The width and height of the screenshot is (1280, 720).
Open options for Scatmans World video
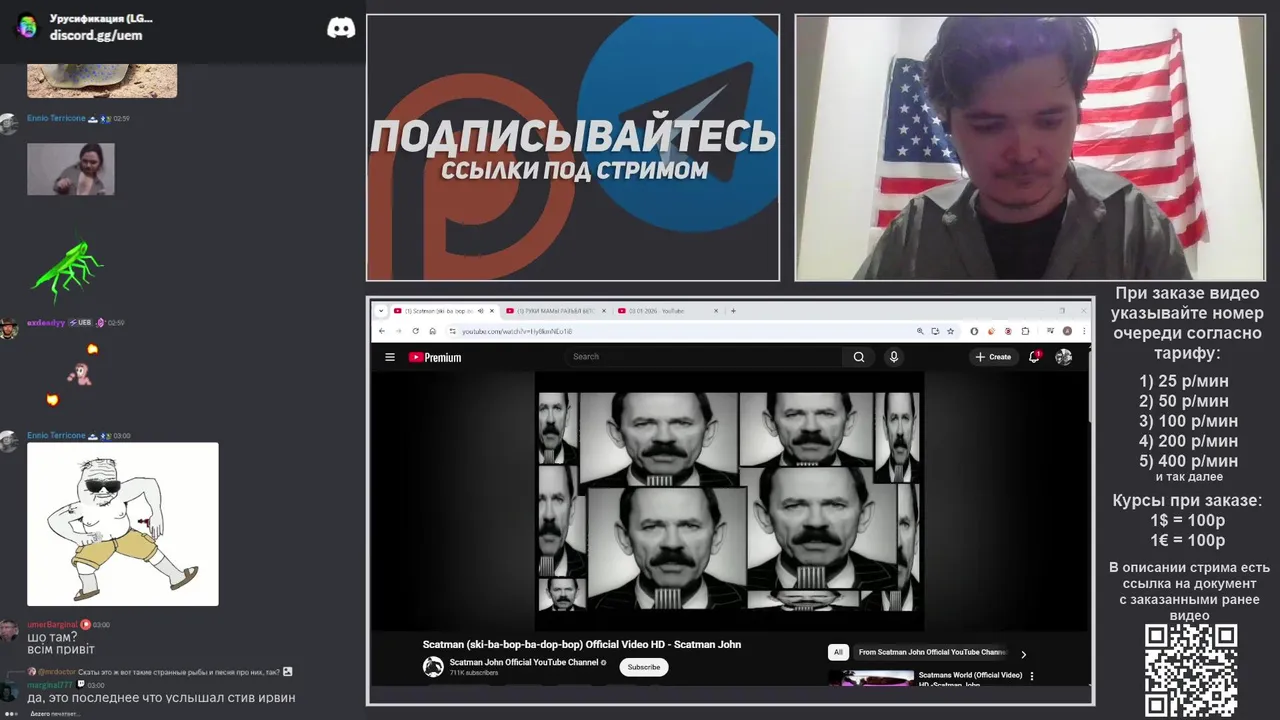pos(1032,676)
